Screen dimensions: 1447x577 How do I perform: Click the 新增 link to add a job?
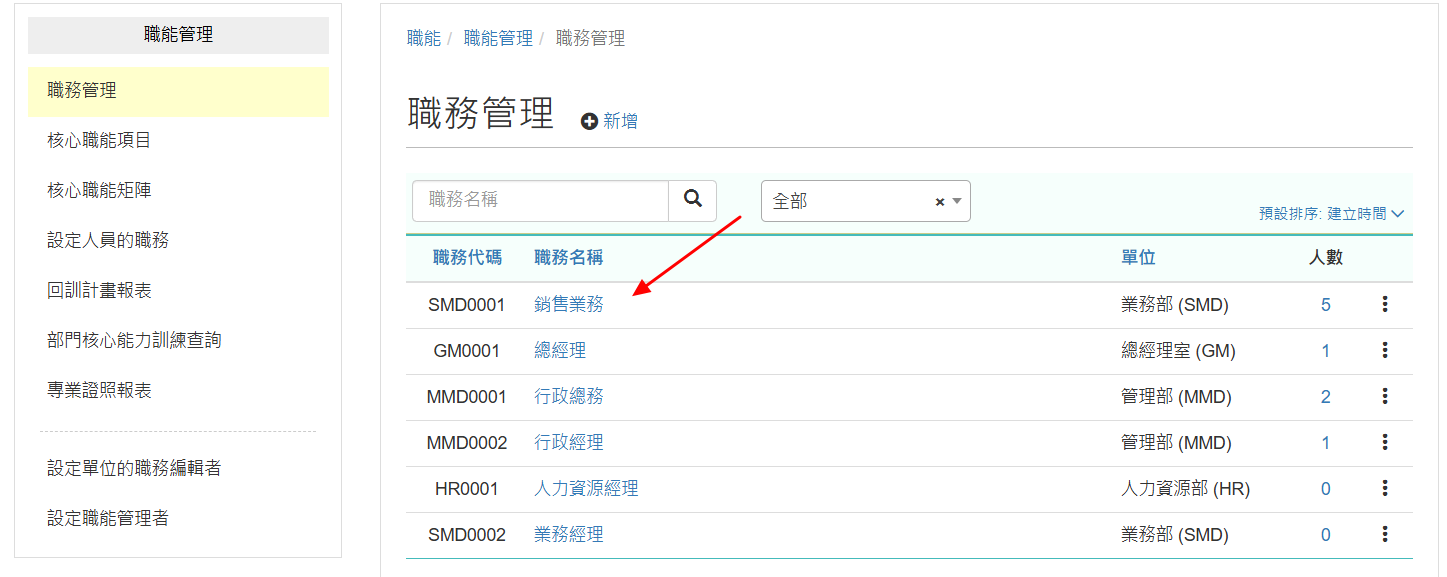click(x=620, y=121)
